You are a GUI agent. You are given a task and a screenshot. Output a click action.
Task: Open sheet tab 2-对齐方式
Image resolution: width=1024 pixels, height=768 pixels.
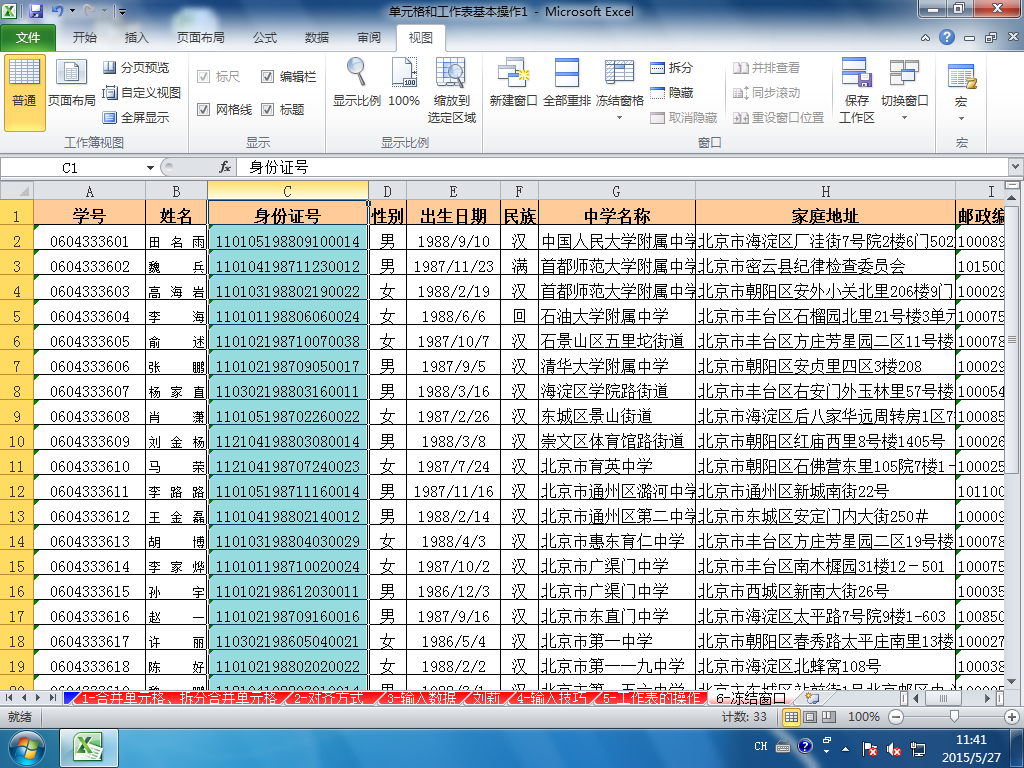(x=329, y=698)
